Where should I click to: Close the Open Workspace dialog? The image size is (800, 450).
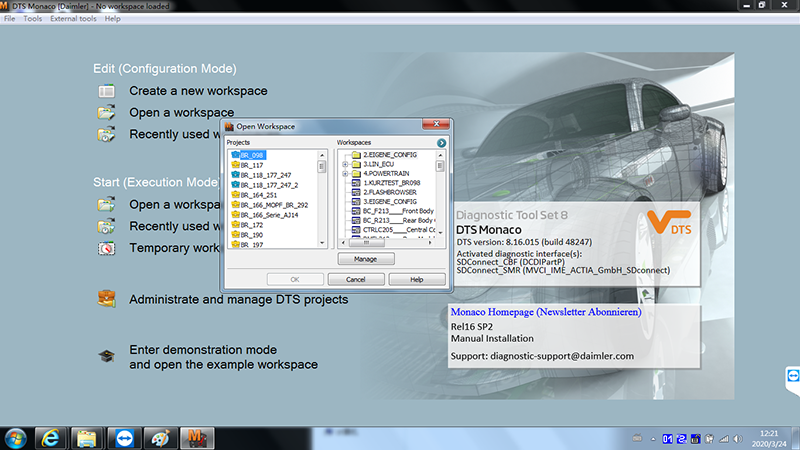pyautogui.click(x=436, y=124)
